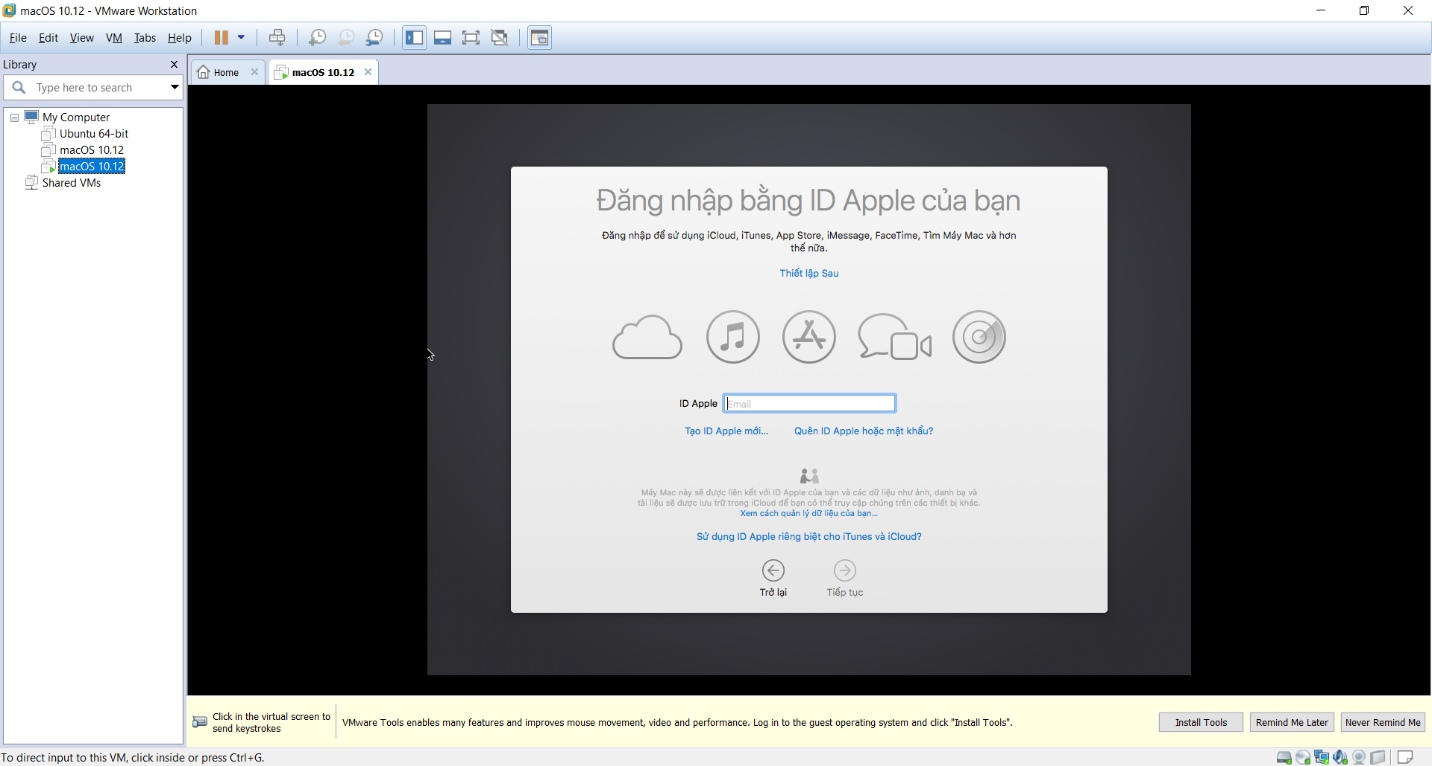Image resolution: width=1432 pixels, height=766 pixels.
Task: Select the unhighlighted macOS 10.12 tree entry
Action: [x=91, y=150]
